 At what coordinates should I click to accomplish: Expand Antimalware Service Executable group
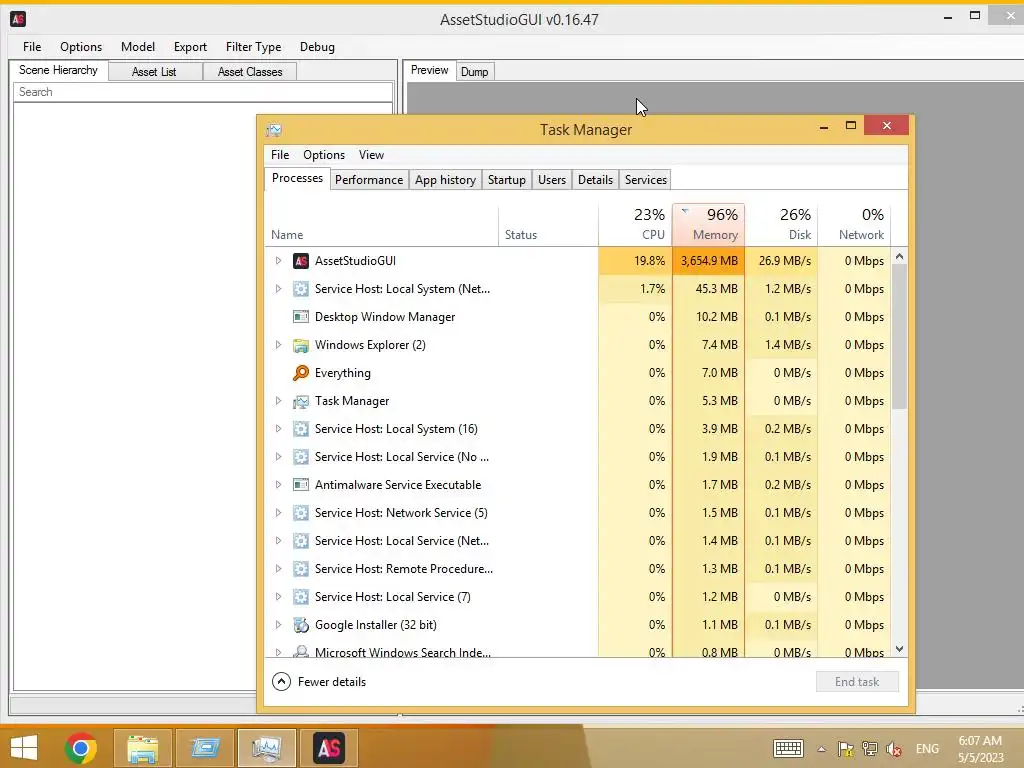278,485
